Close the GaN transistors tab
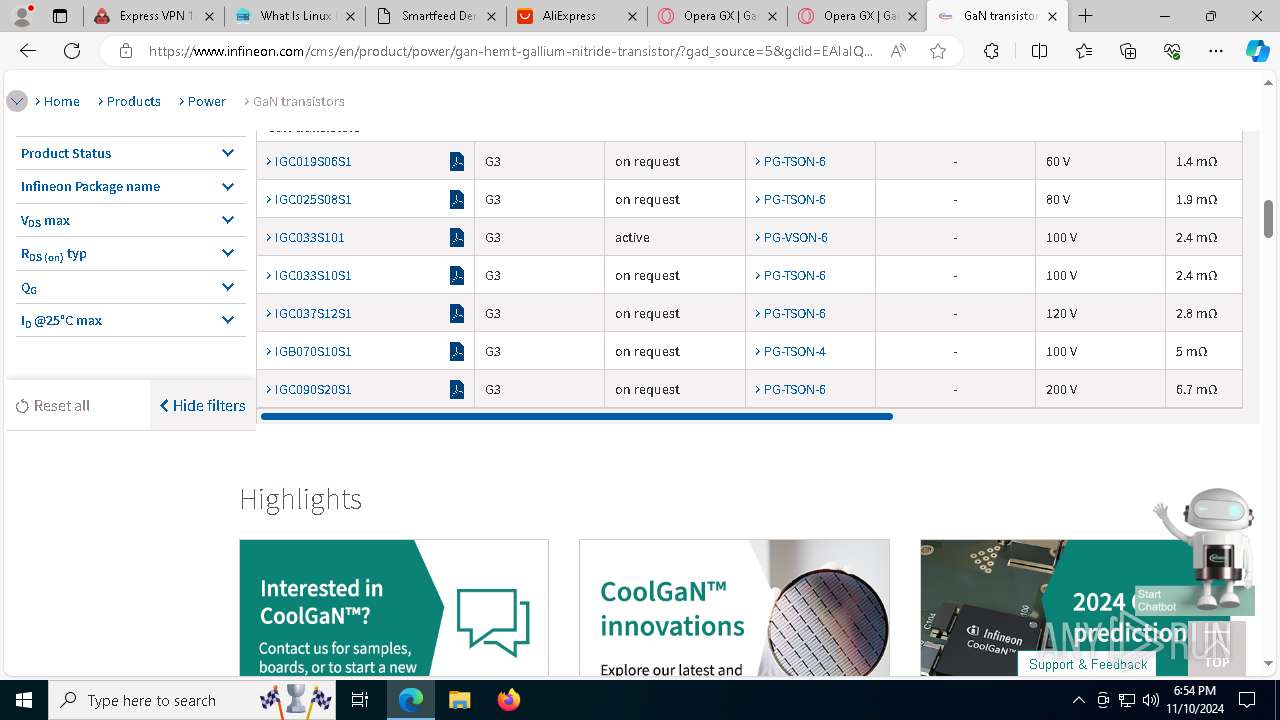Viewport: 1280px width, 720px height. (1052, 16)
